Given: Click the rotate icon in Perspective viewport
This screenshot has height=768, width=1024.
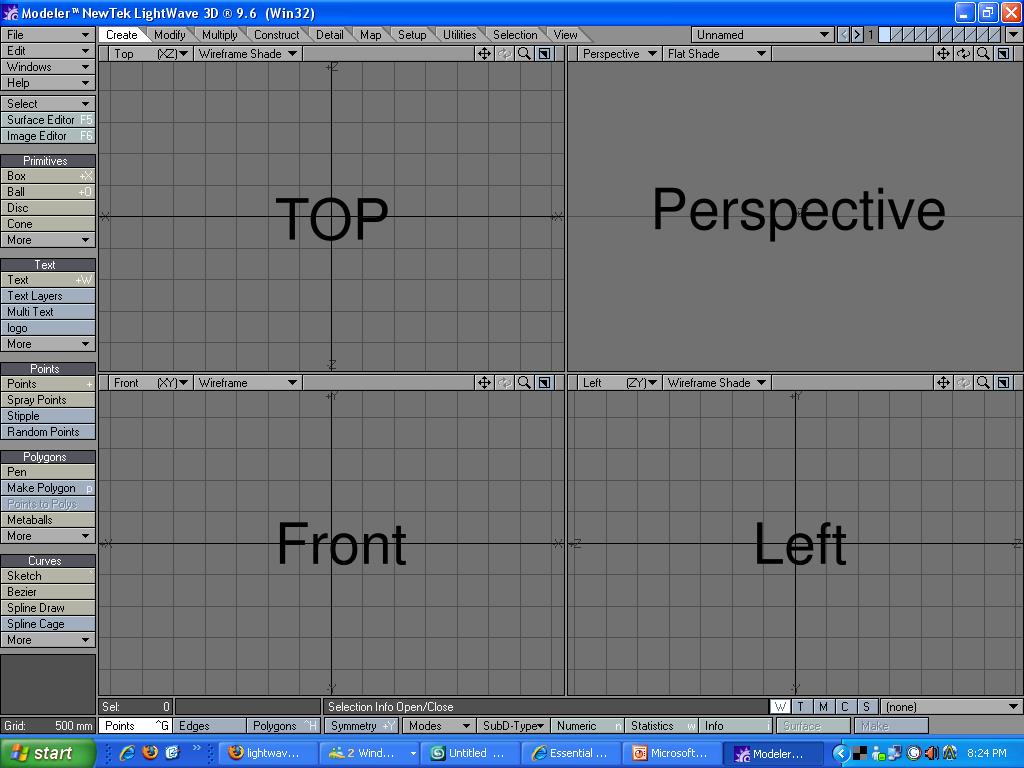Looking at the screenshot, I should [963, 54].
